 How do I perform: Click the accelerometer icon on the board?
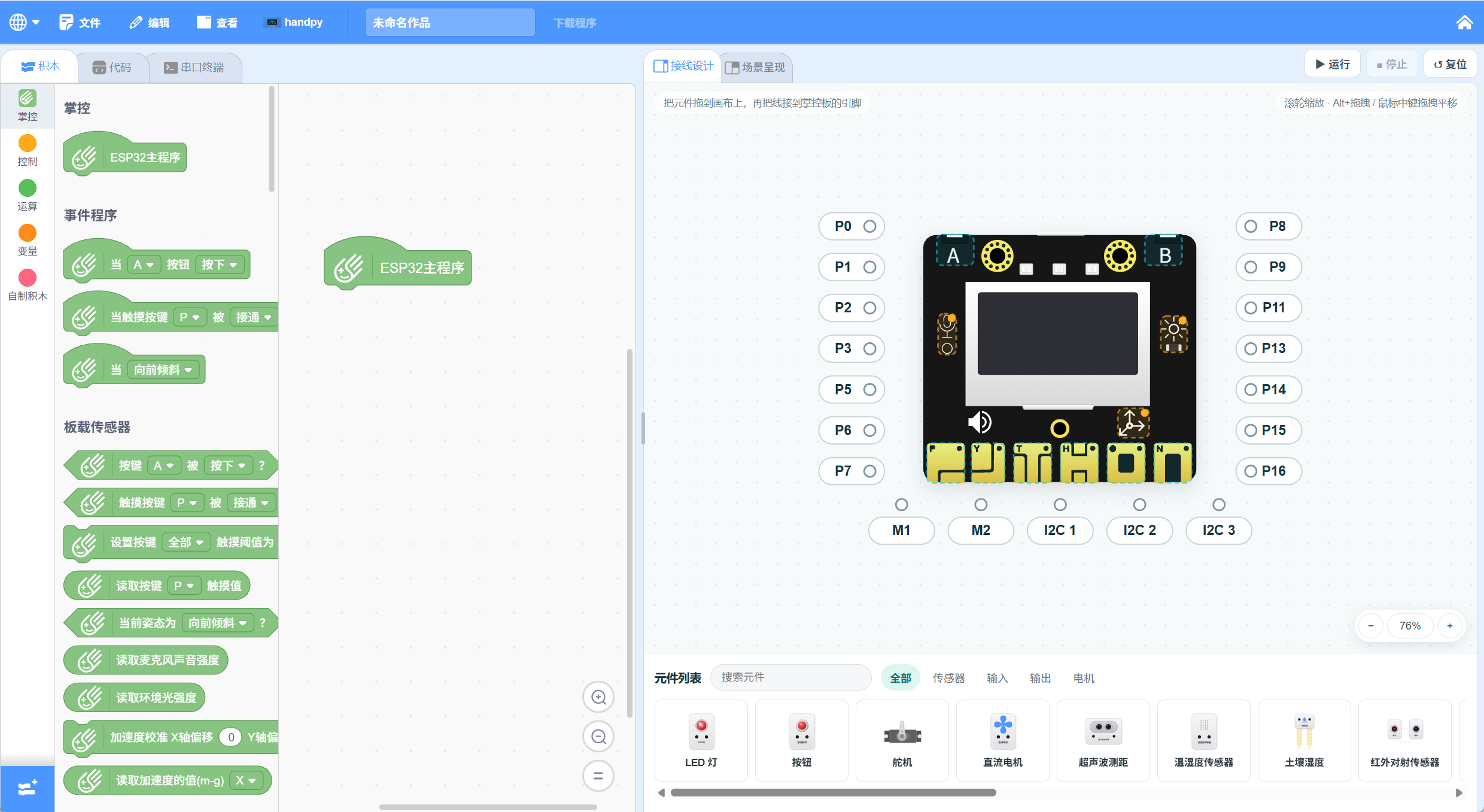1133,422
